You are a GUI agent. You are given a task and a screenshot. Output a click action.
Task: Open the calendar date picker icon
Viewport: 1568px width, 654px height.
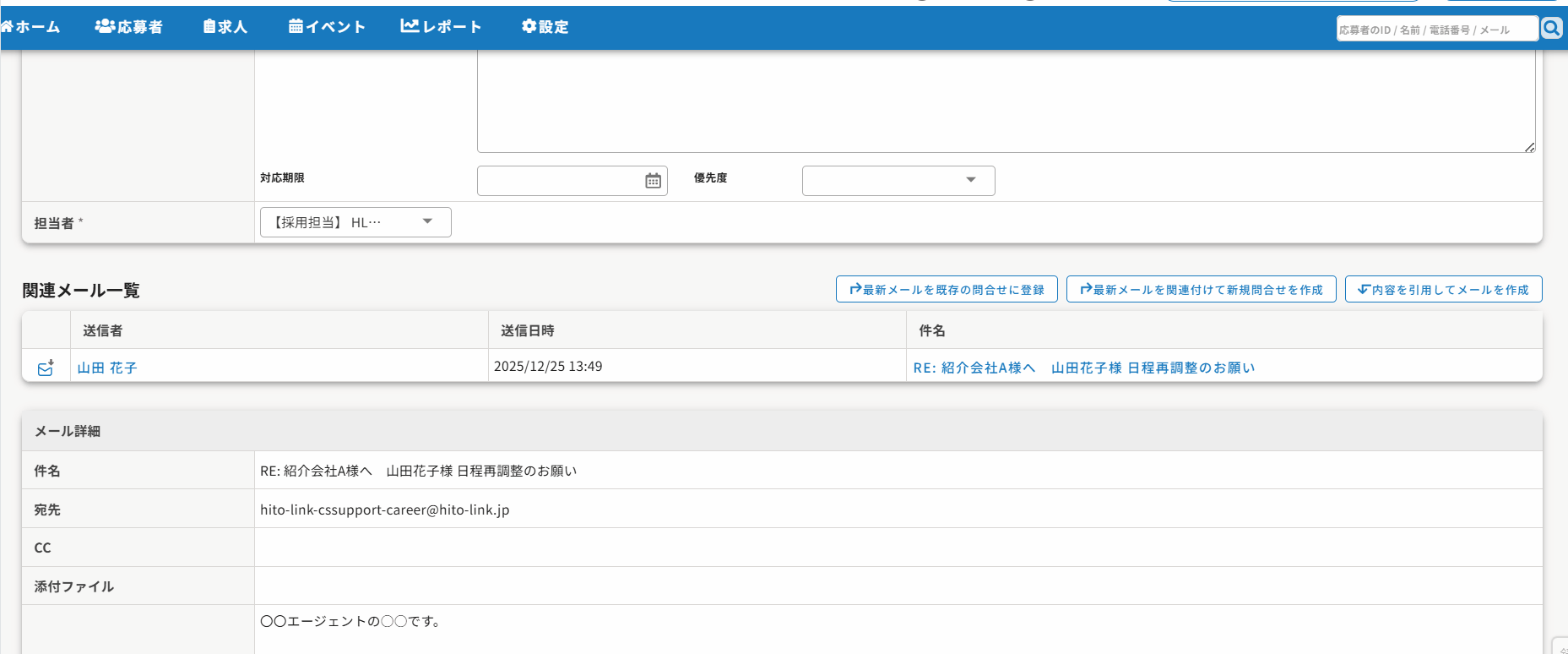click(x=653, y=181)
